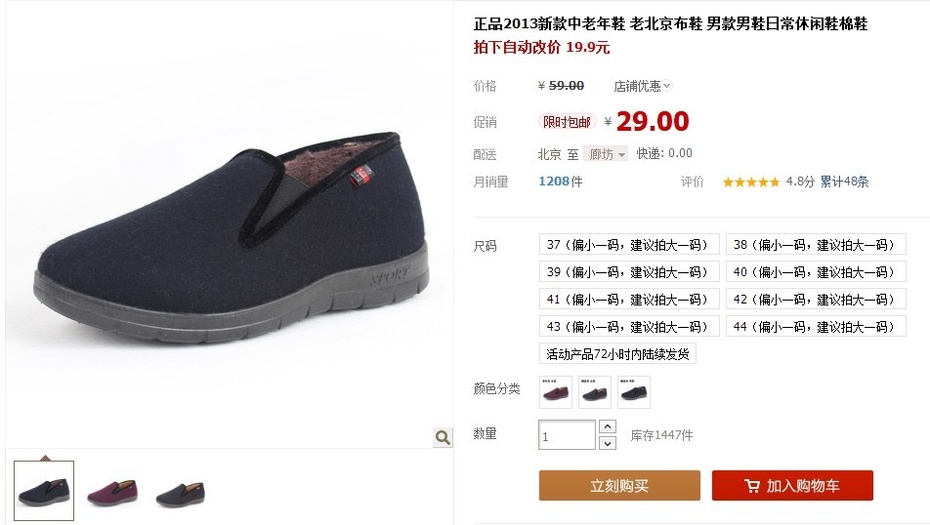Screen dimensions: 930x525
Task: Choose size 37 option
Action: pyautogui.click(x=629, y=244)
